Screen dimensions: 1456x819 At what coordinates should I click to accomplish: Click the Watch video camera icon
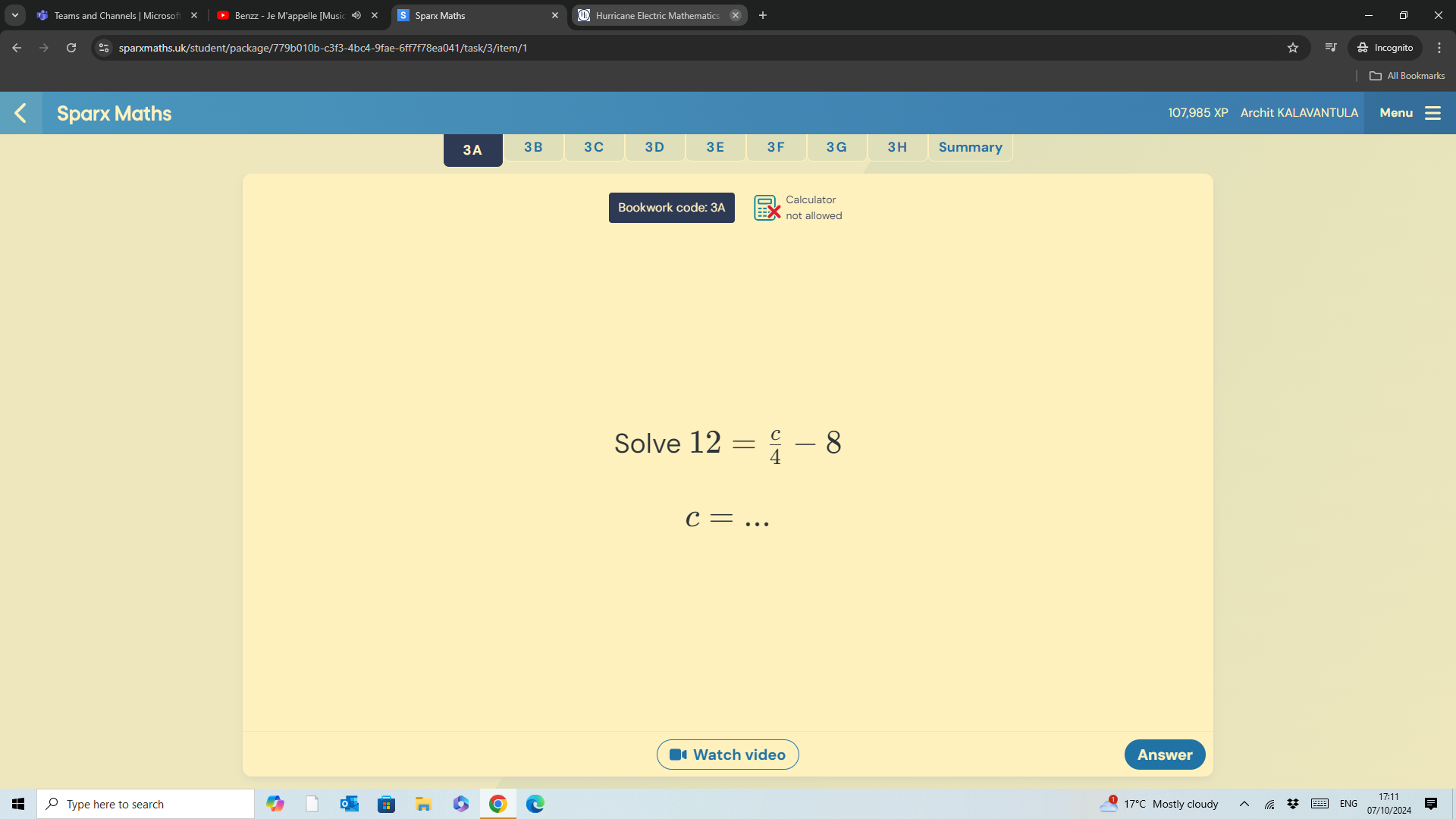click(x=679, y=754)
